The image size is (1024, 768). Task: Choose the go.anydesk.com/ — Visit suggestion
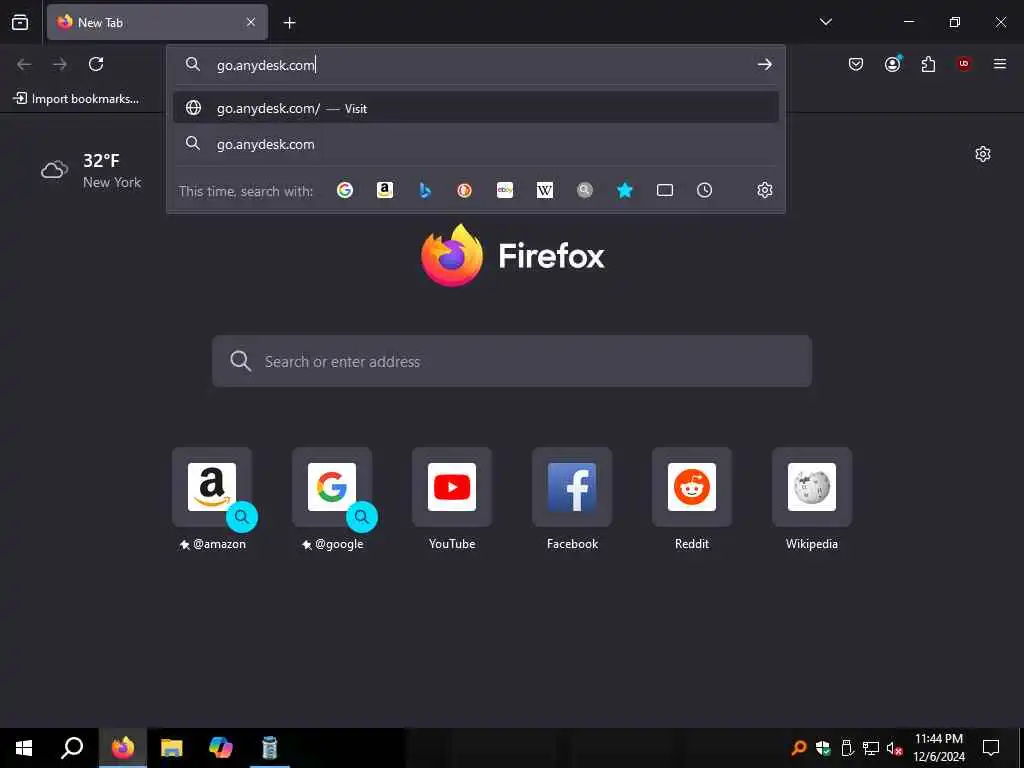coord(476,108)
